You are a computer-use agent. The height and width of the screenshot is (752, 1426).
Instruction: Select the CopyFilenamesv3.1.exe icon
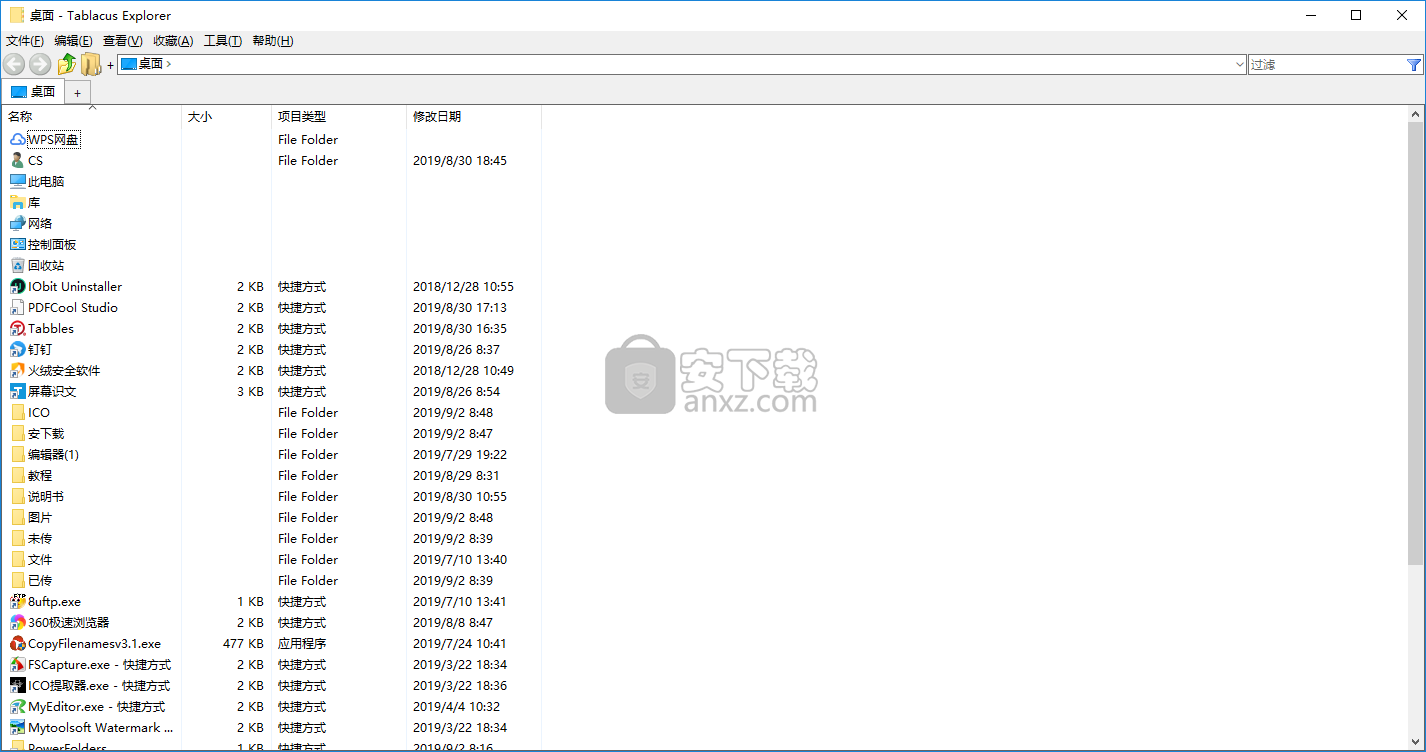18,643
